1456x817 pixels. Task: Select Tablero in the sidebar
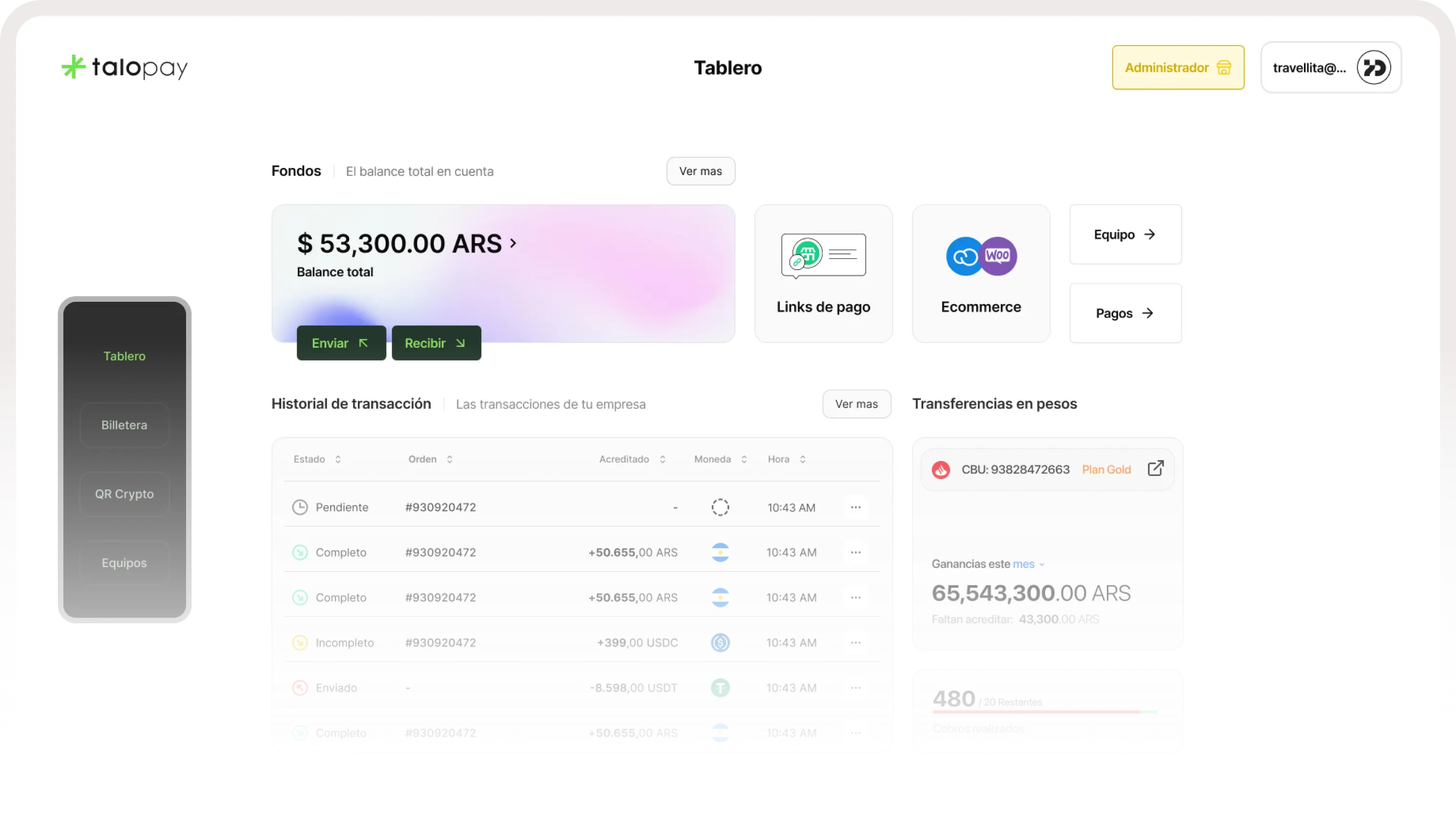[124, 356]
